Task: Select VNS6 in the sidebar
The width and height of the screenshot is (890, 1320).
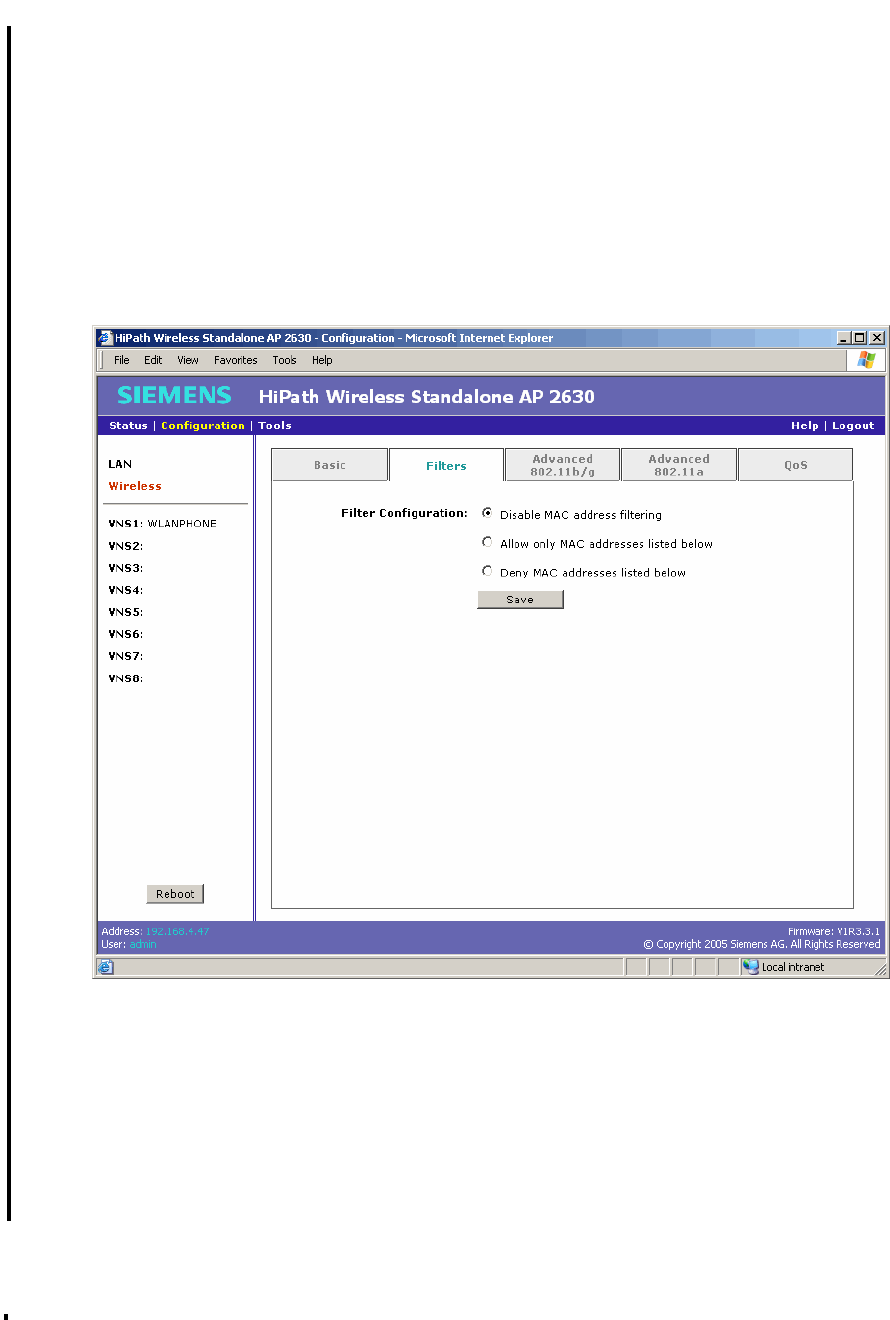Action: click(126, 634)
